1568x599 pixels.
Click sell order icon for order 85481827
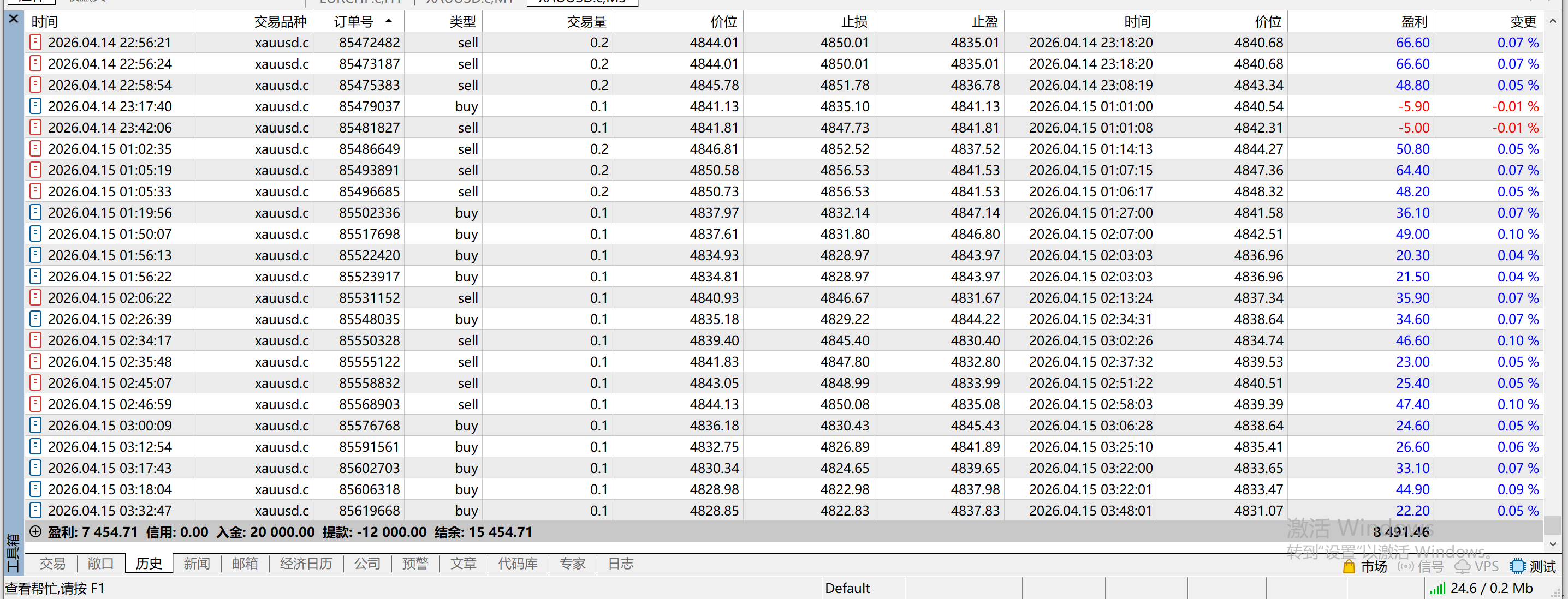[x=35, y=127]
